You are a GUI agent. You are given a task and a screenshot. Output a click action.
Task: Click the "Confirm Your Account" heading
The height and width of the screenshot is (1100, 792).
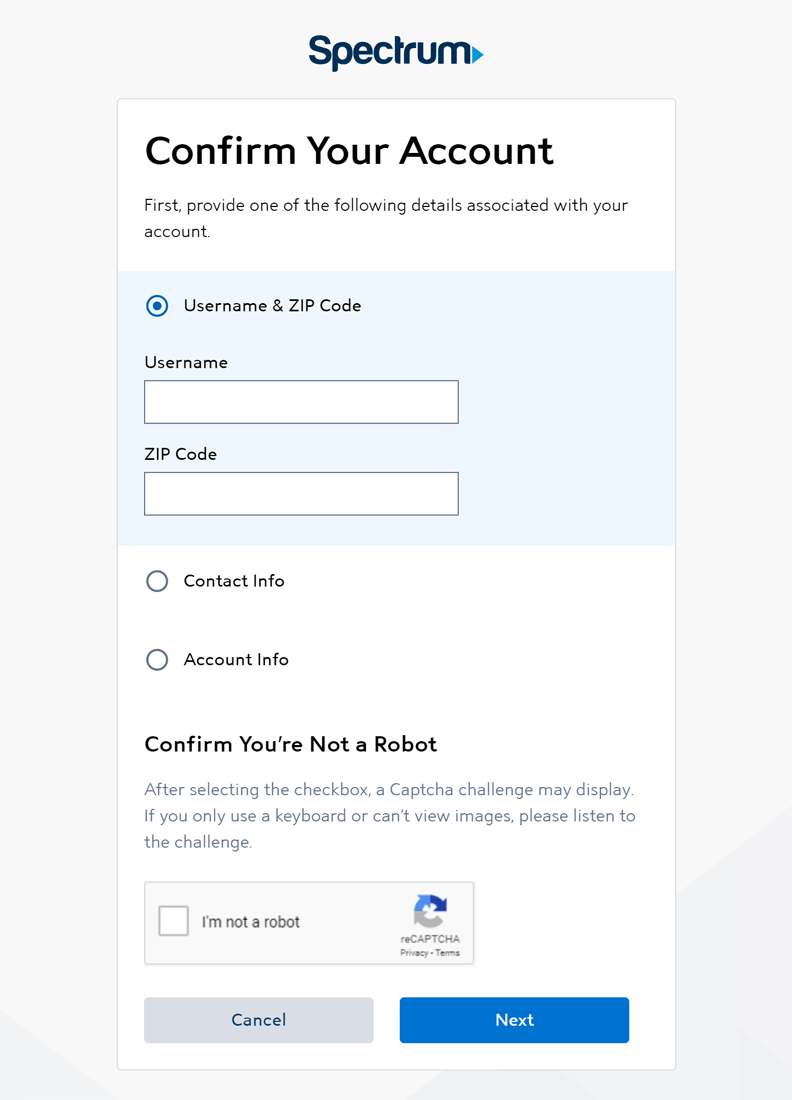coord(349,150)
